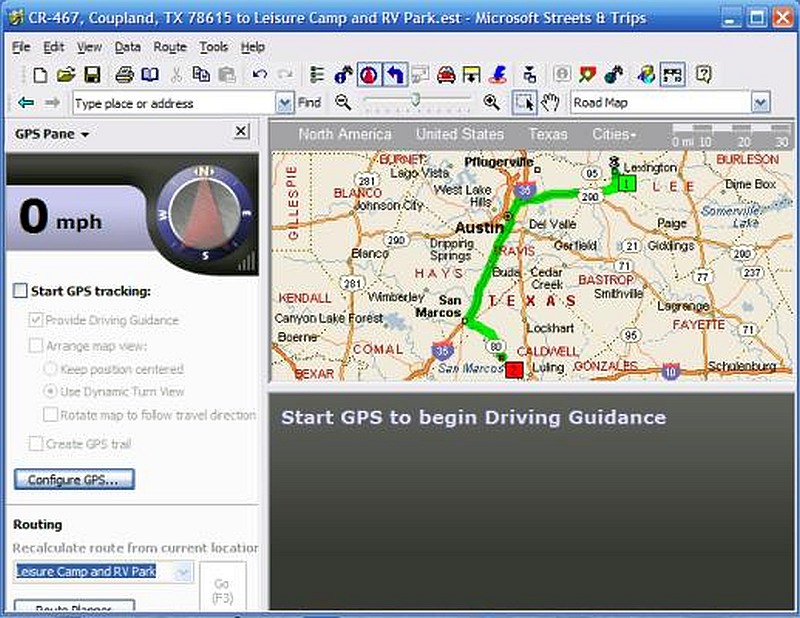Jump to United States in the map breadcrumb
The image size is (800, 618).
(x=460, y=134)
